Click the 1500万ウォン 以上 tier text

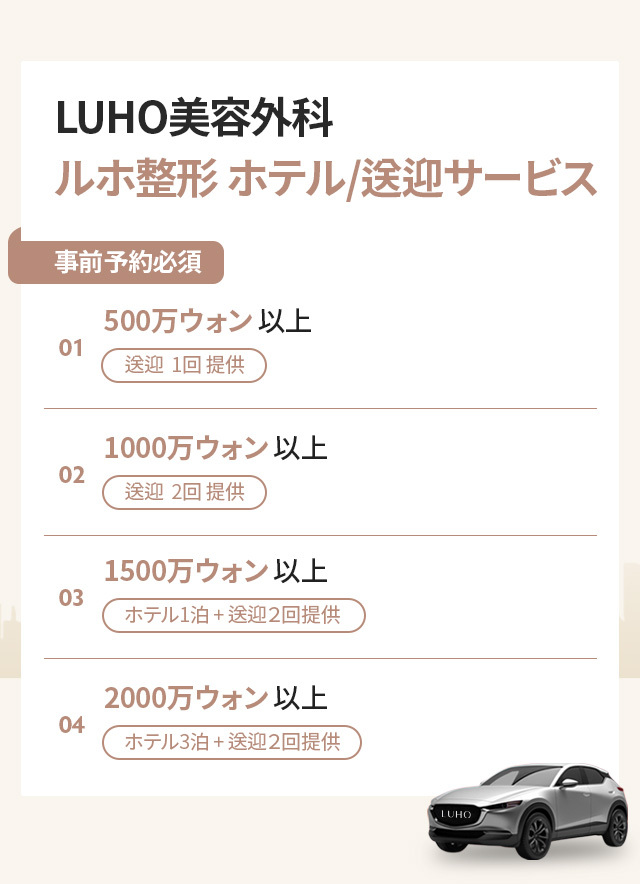(x=216, y=572)
